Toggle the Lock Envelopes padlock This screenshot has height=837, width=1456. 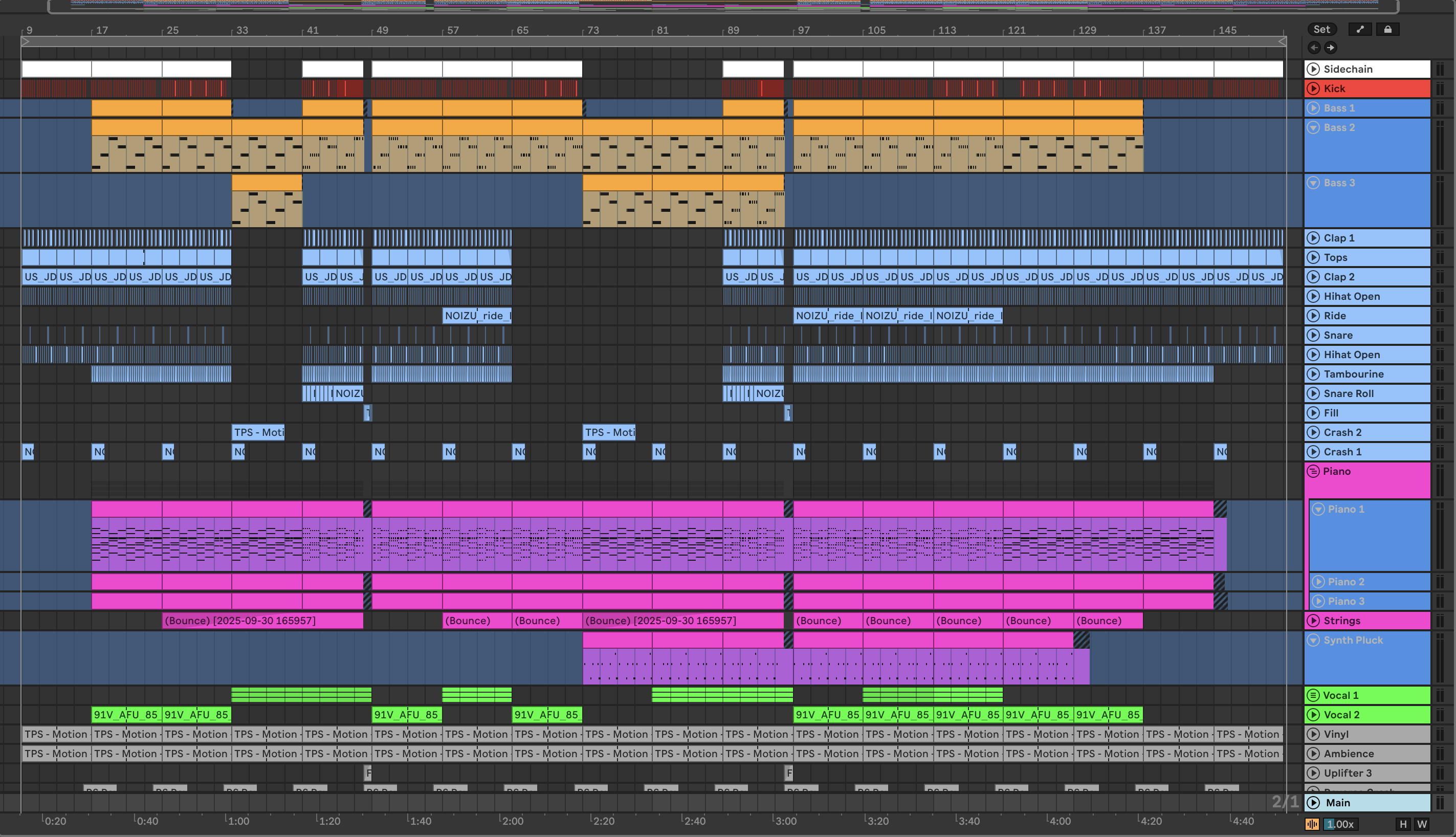1387,29
